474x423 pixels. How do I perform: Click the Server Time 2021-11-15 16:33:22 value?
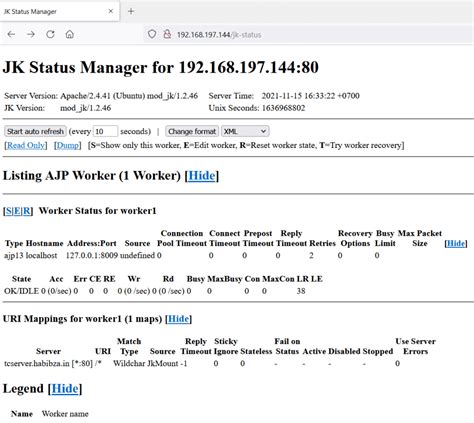coord(310,96)
